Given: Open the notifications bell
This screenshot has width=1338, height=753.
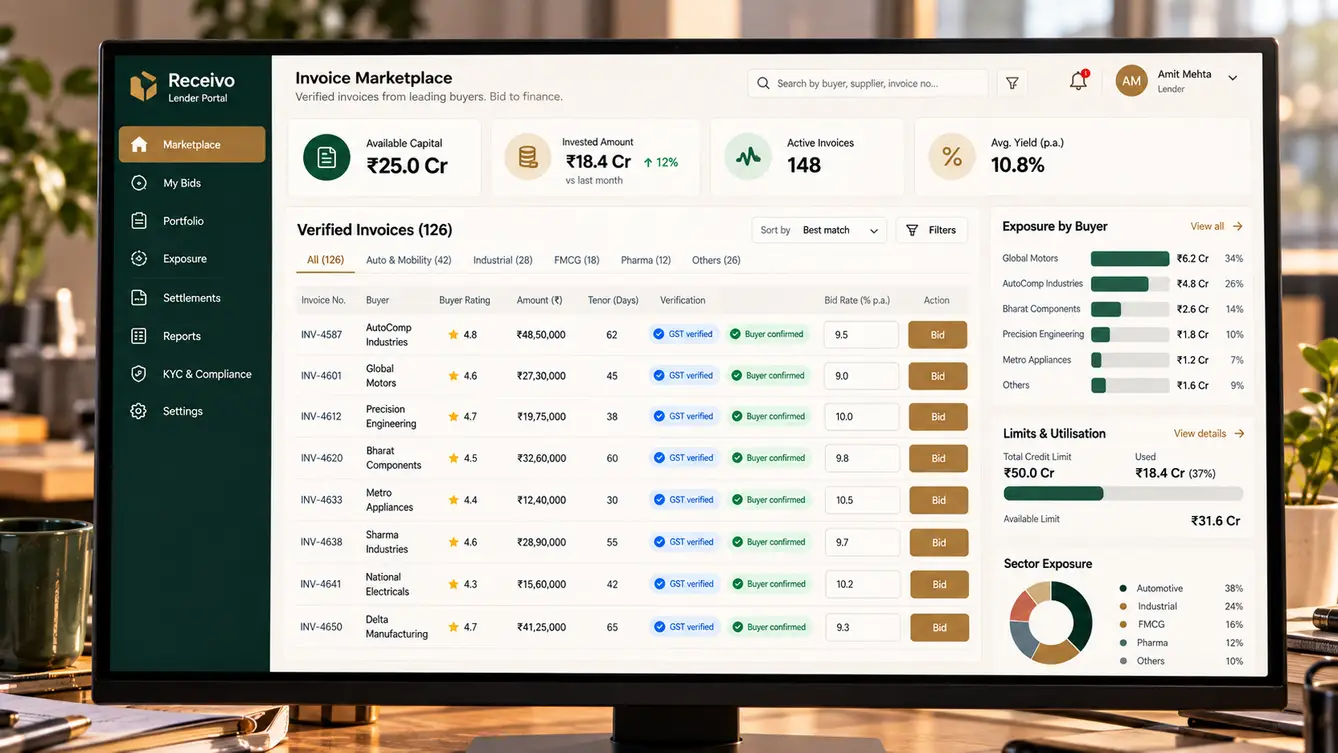Looking at the screenshot, I should [x=1078, y=81].
